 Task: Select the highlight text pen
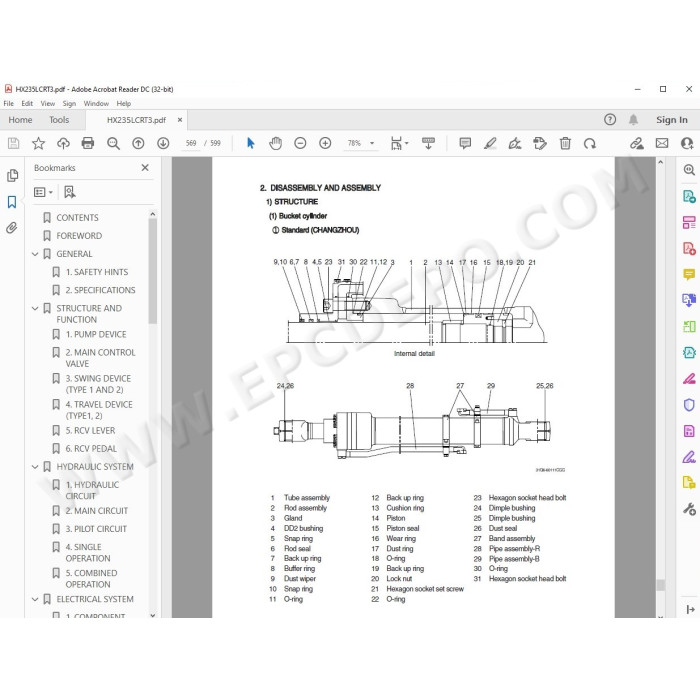click(x=490, y=143)
